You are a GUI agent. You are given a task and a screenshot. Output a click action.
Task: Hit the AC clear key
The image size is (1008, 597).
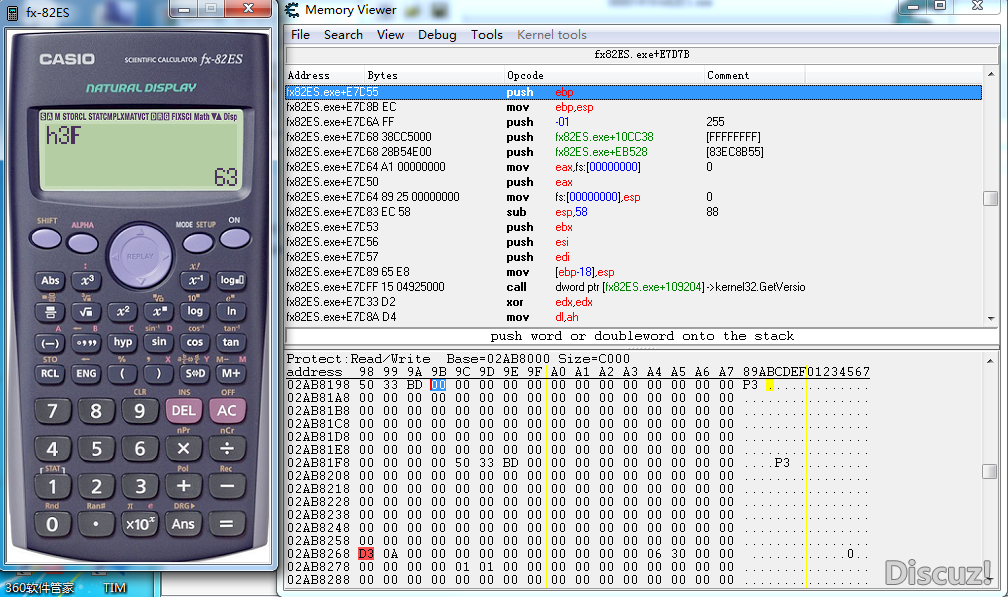(227, 410)
